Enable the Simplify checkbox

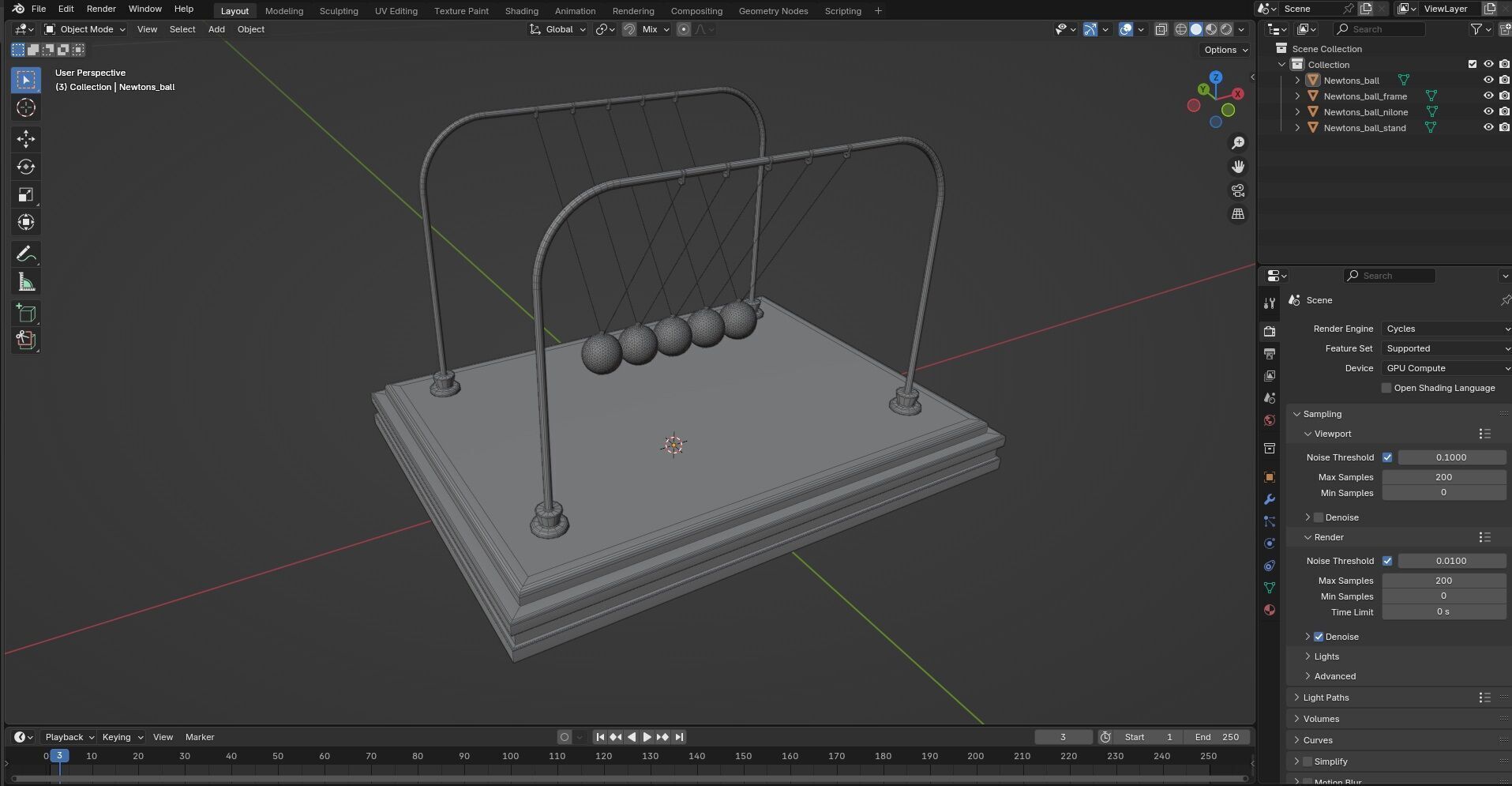click(1308, 762)
